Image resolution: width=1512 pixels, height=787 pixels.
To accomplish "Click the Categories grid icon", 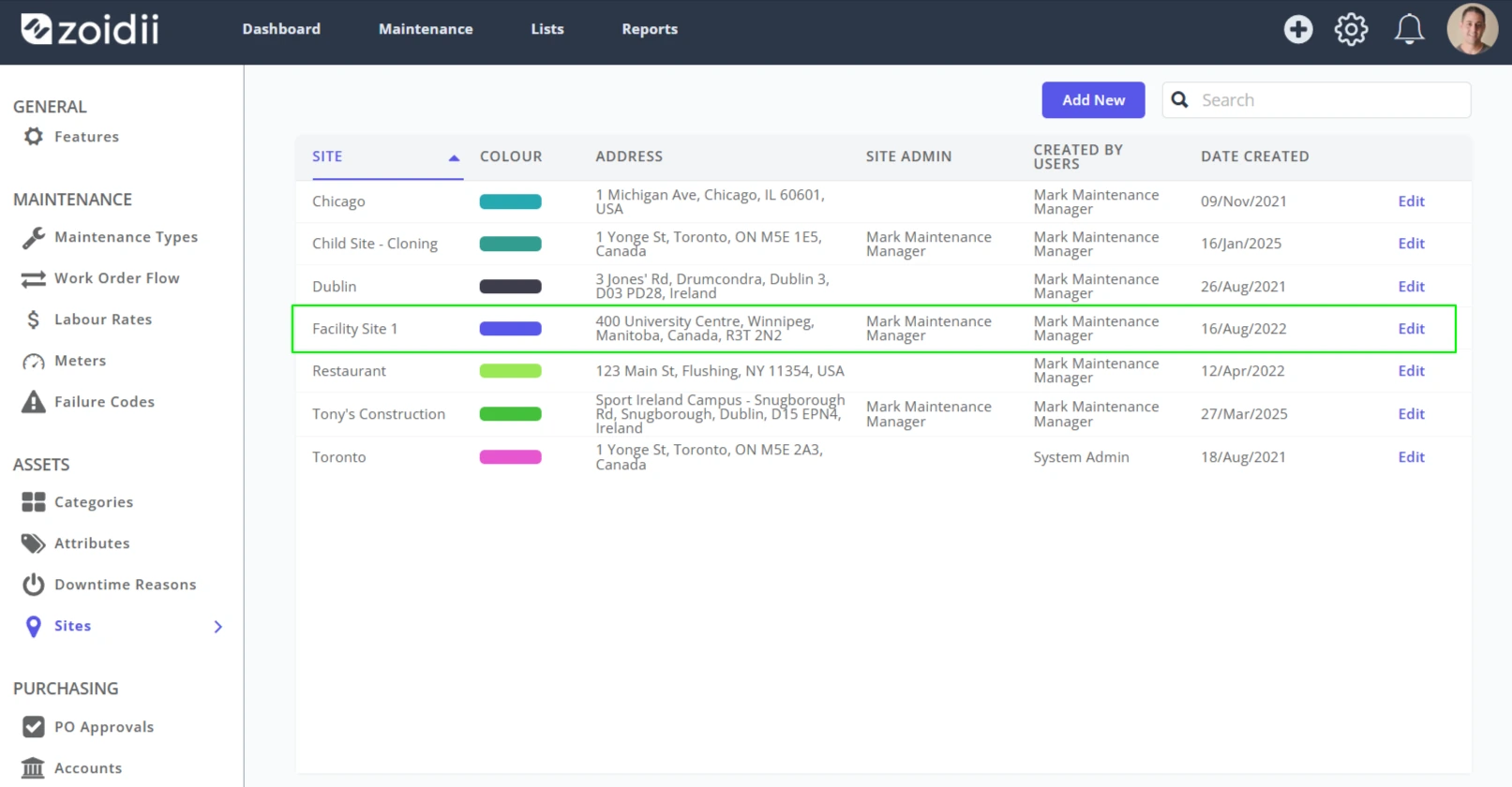I will 34,502.
